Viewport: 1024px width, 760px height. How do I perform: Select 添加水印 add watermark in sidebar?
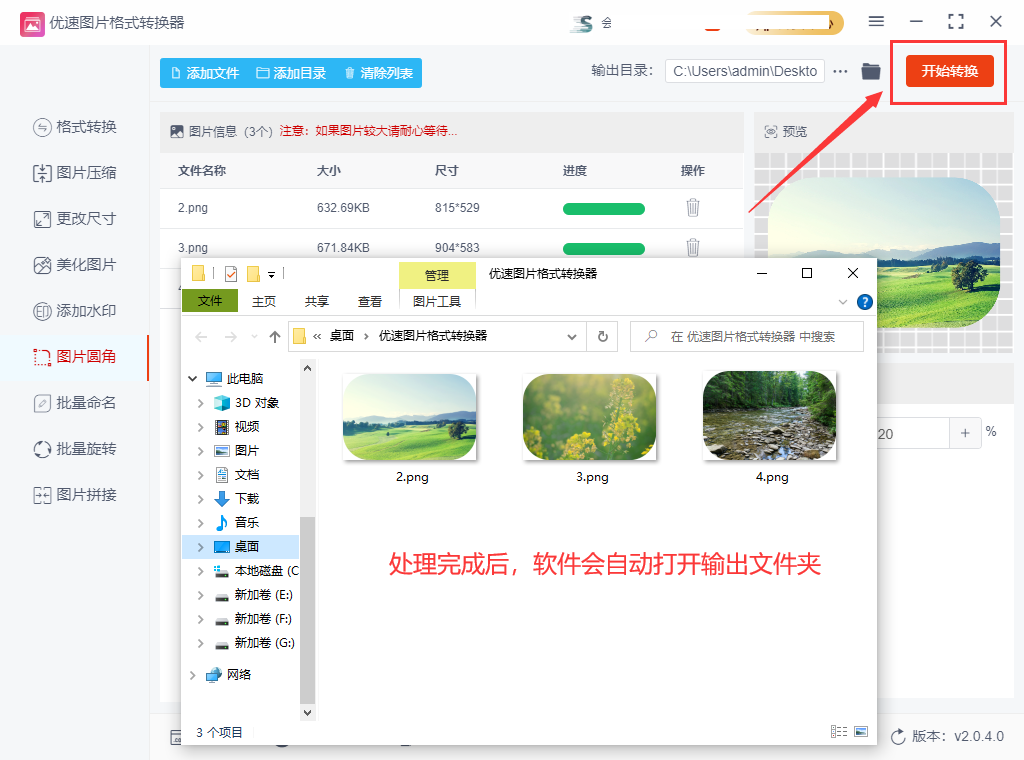coord(74,311)
